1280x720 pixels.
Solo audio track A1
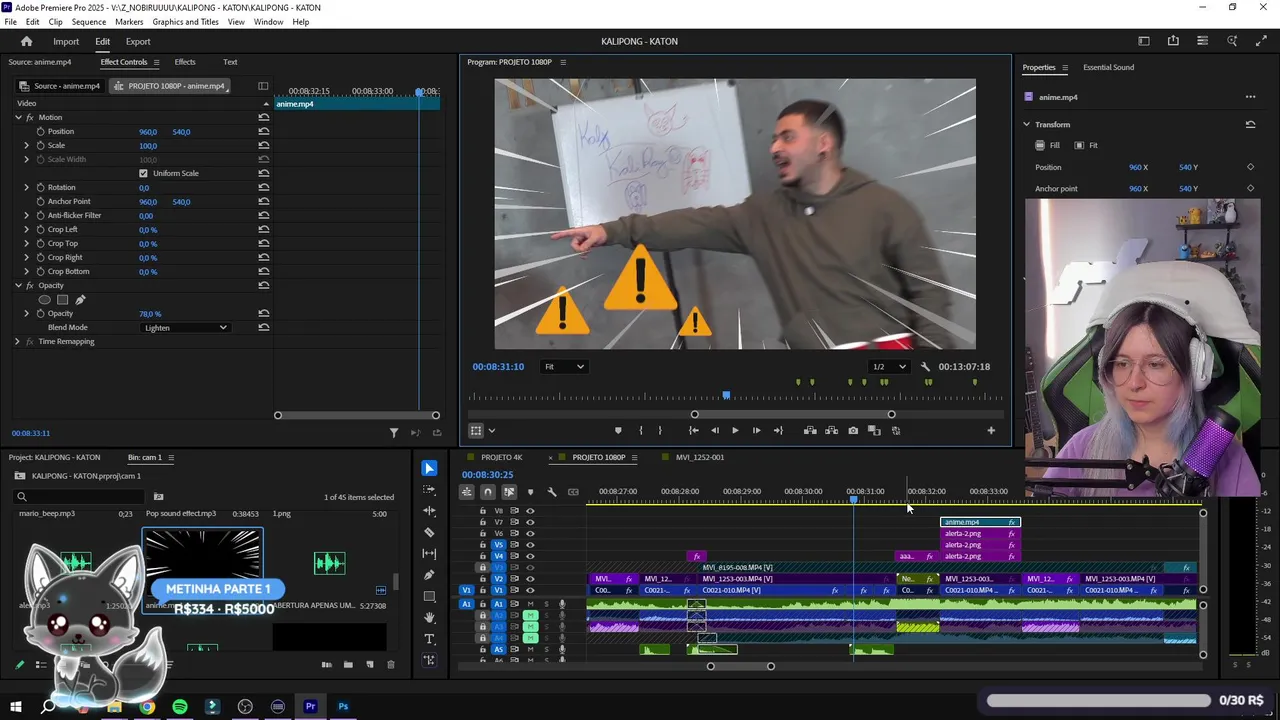pyautogui.click(x=546, y=604)
